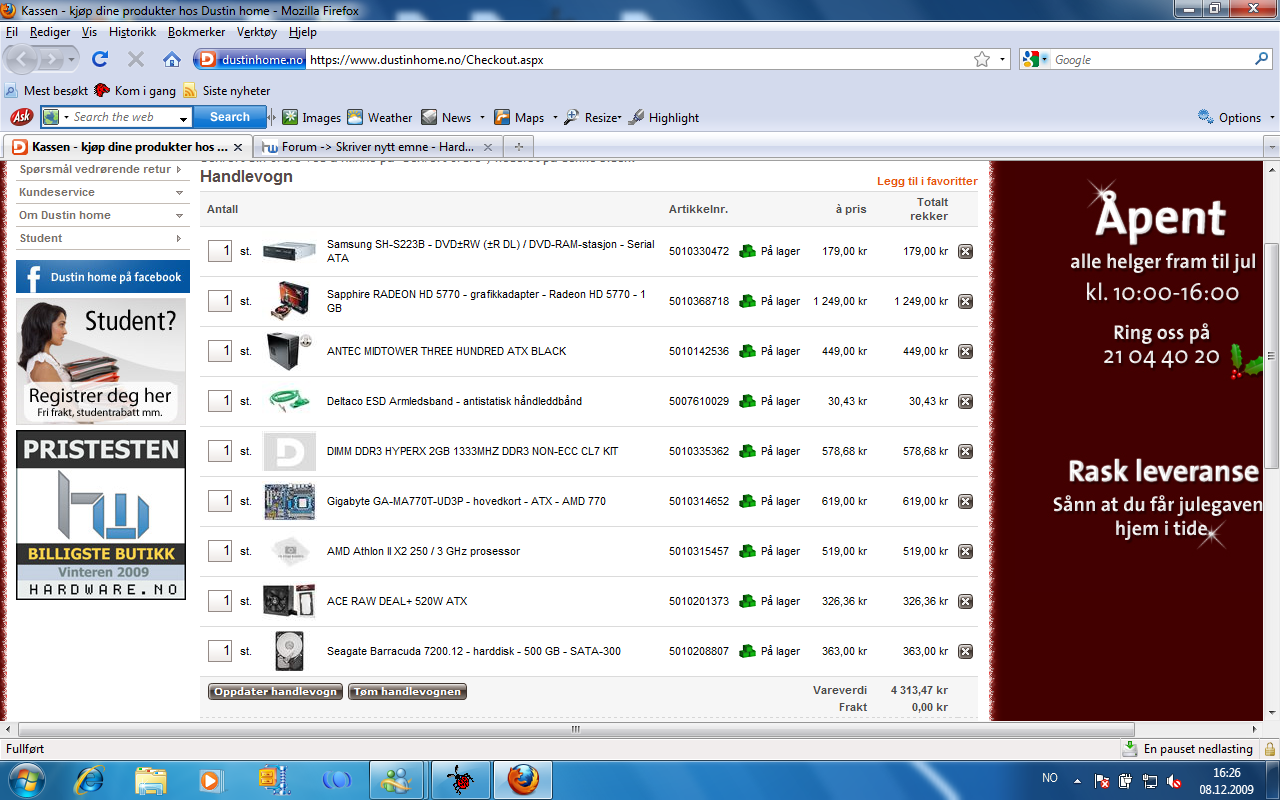Switch to the Forum Skriver nytt emne tab
1280x800 pixels.
pos(377,146)
